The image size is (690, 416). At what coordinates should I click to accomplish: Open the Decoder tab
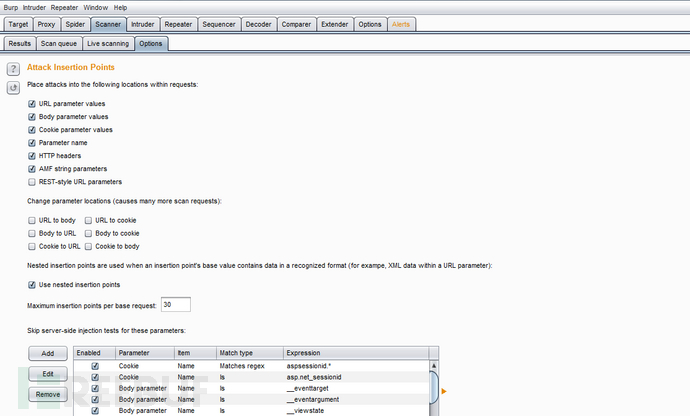pyautogui.click(x=258, y=24)
